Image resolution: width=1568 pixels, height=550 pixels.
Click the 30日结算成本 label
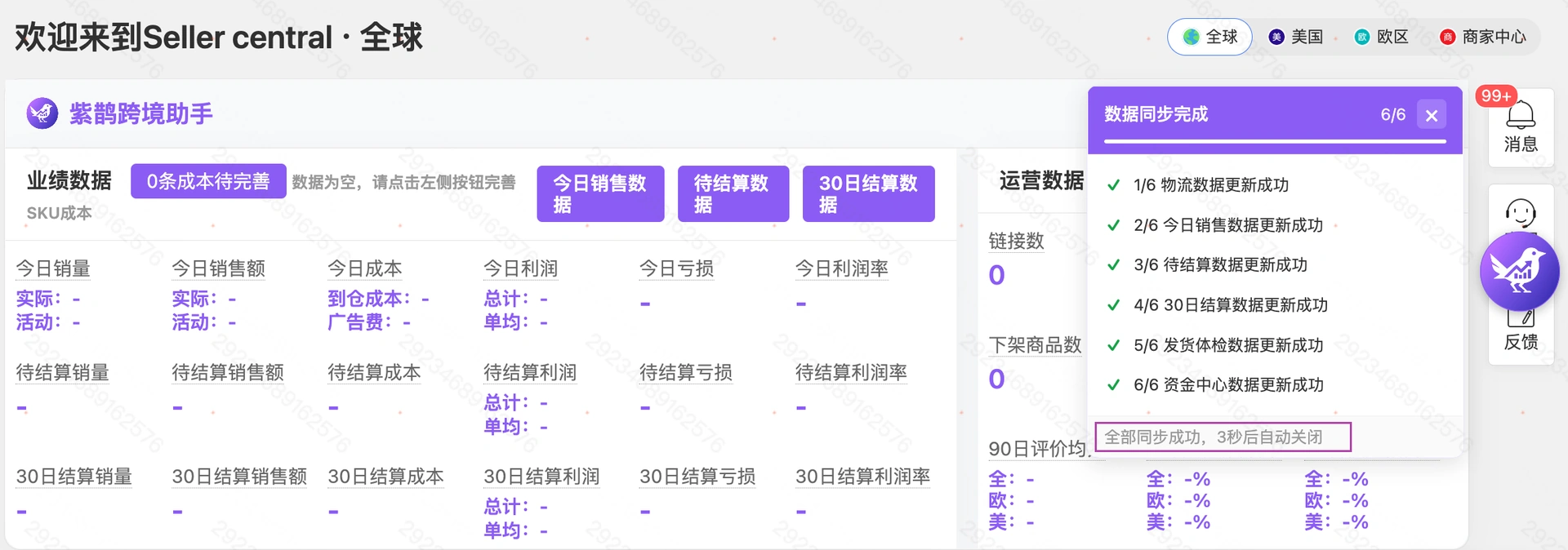tap(385, 477)
